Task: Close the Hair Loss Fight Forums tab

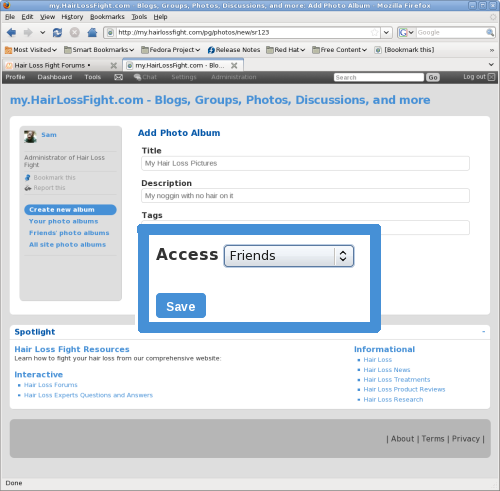Action: coord(114,65)
